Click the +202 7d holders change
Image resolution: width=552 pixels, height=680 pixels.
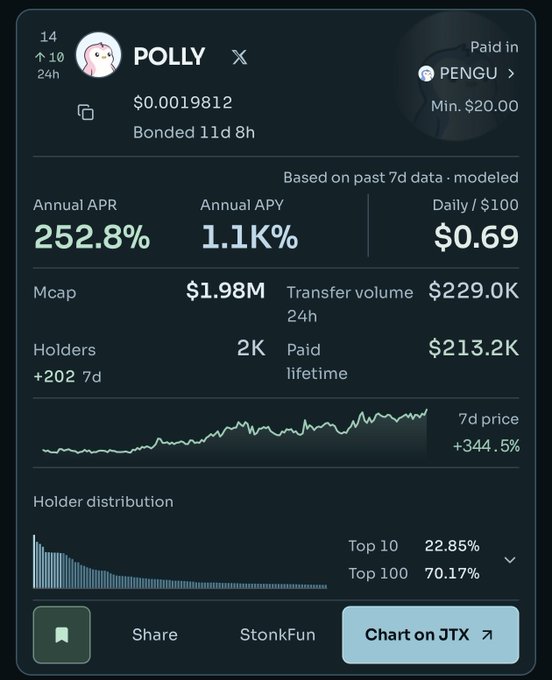click(67, 376)
